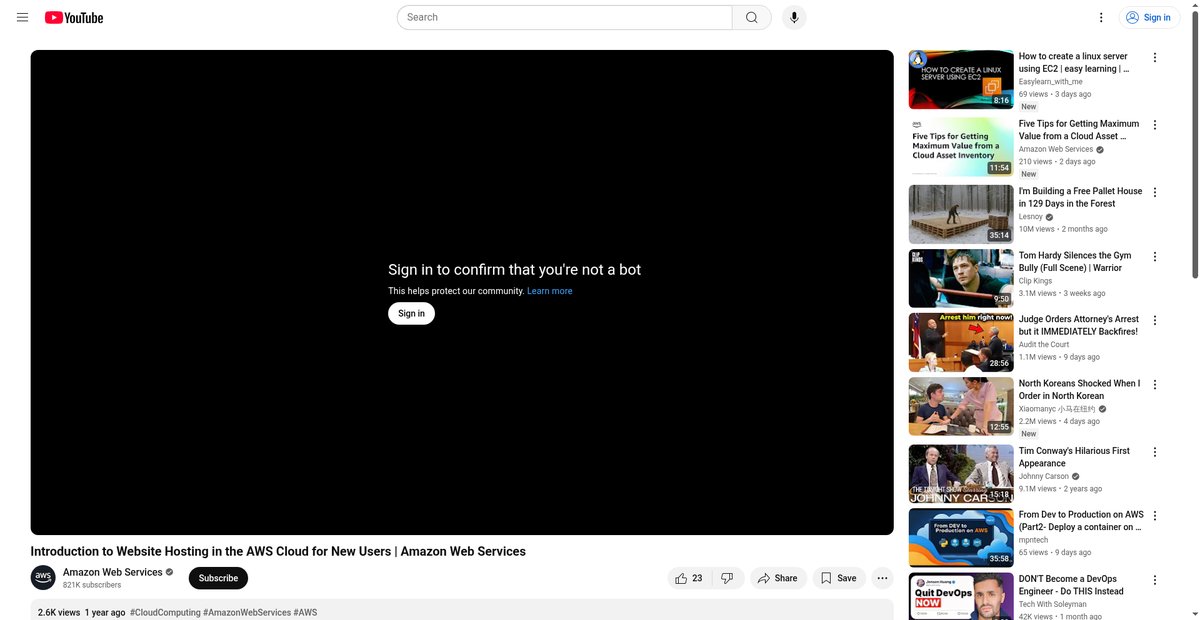
Task: Open options menu for Pallet House video
Action: pyautogui.click(x=1155, y=192)
